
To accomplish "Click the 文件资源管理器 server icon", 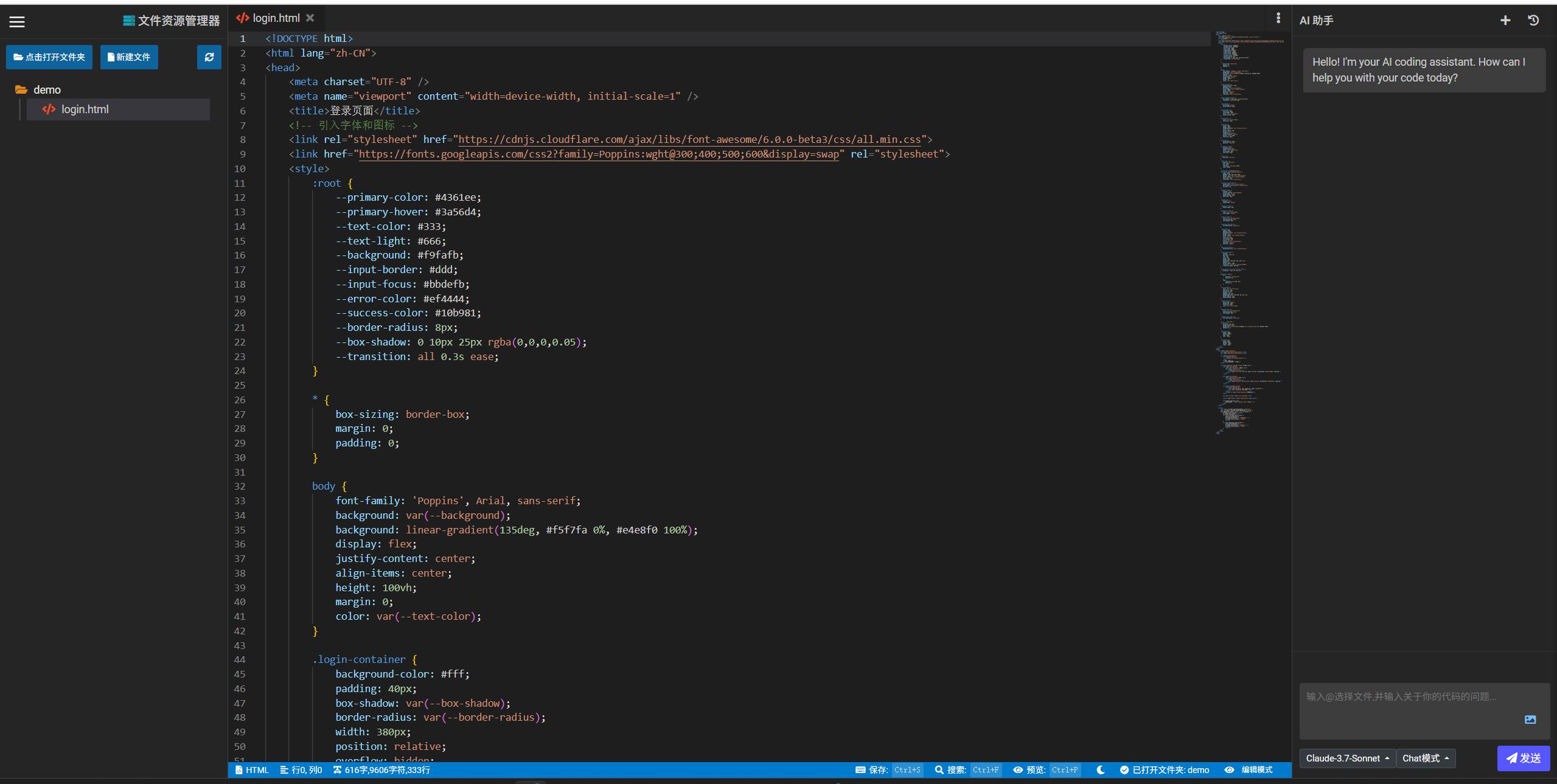I will coord(129,21).
